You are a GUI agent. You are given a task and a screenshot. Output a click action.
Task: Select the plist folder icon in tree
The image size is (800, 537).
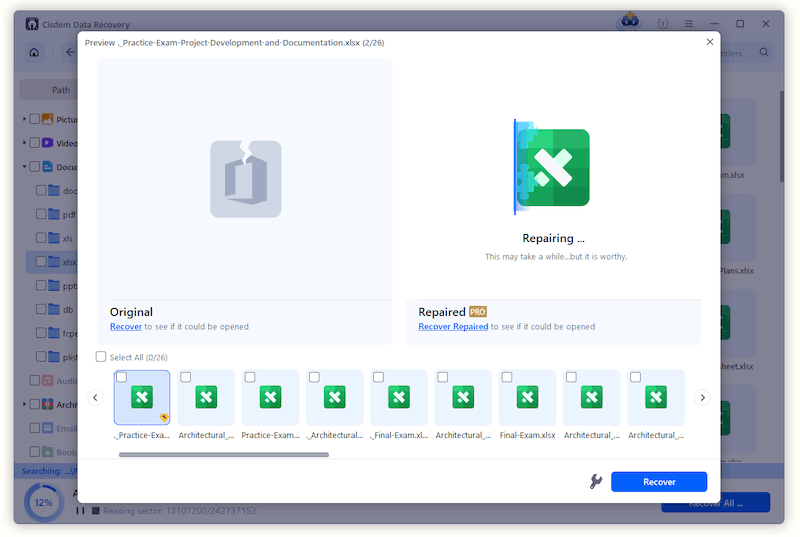pyautogui.click(x=54, y=357)
